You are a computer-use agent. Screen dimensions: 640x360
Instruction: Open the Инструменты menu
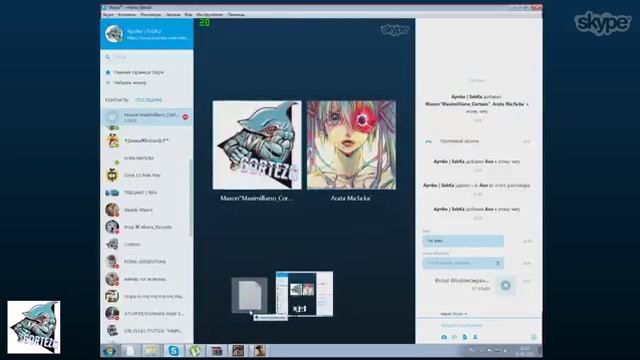(x=210, y=14)
